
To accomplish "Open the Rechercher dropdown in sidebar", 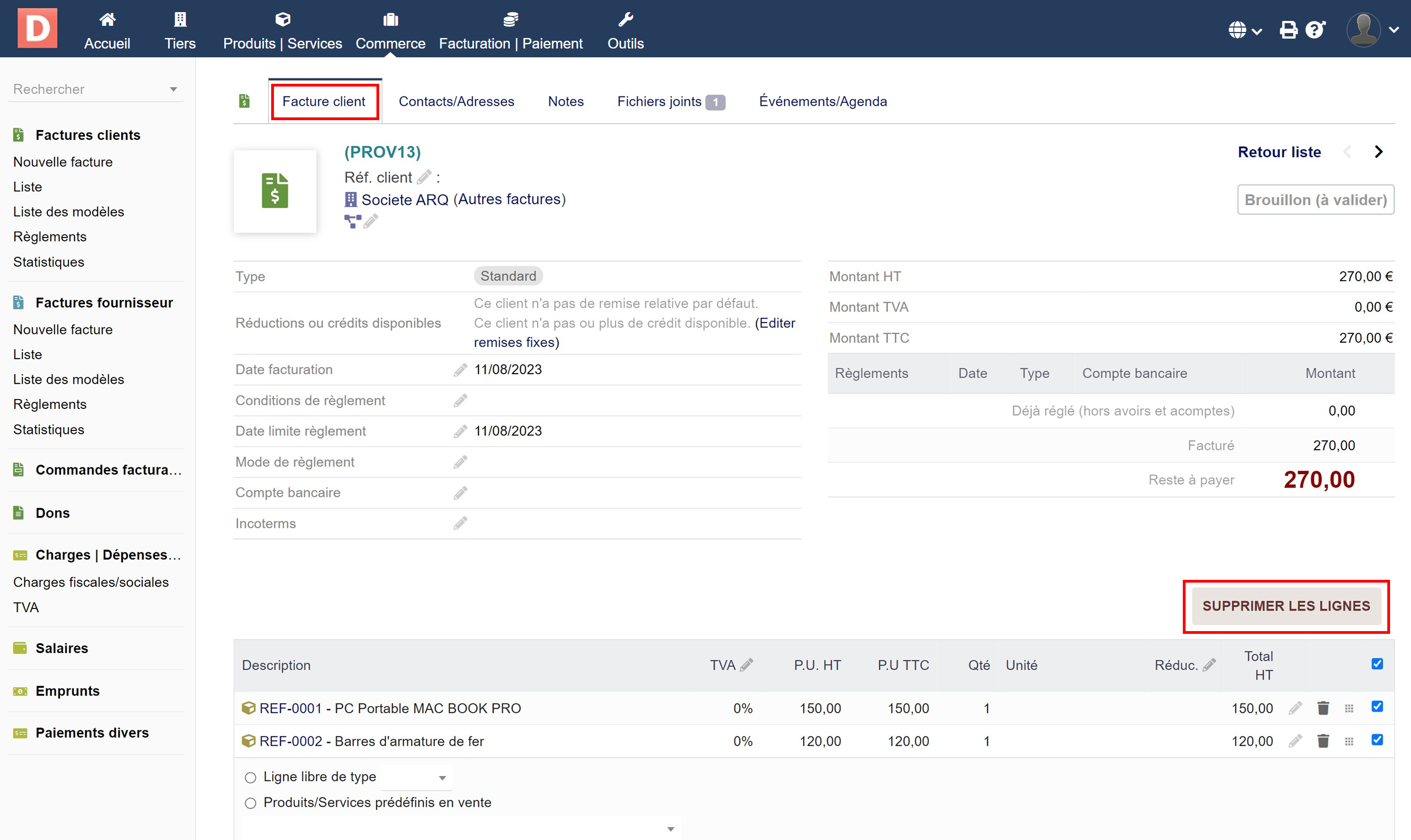I will 95,89.
